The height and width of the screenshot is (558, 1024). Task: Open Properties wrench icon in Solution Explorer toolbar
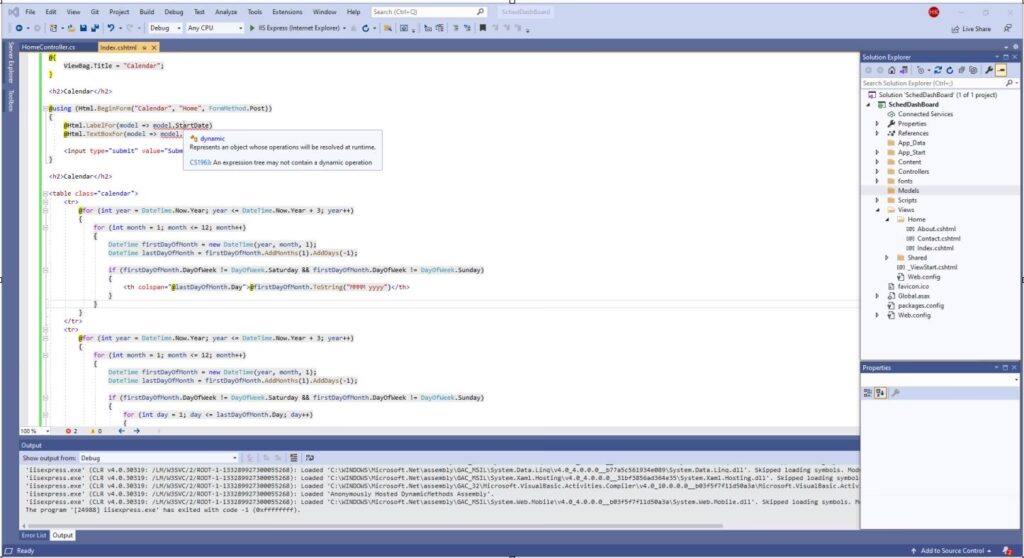click(x=988, y=70)
